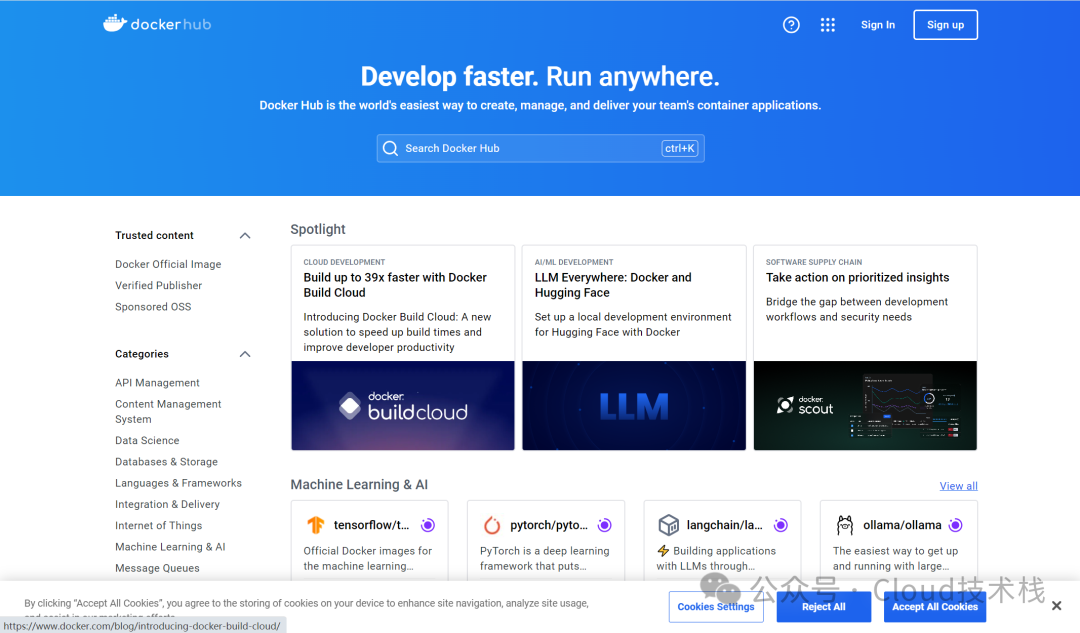Click the badge icon beside tensorflow

pos(428,525)
